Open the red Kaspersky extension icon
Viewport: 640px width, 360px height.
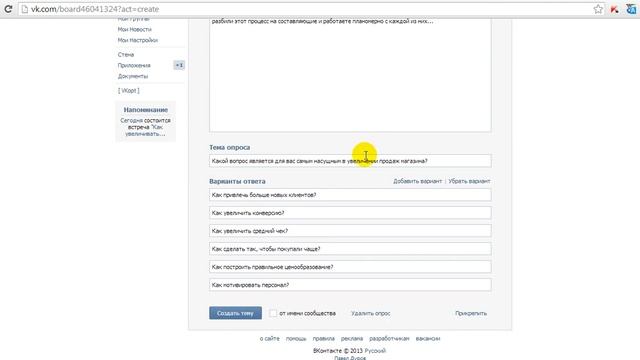pyautogui.click(x=615, y=9)
